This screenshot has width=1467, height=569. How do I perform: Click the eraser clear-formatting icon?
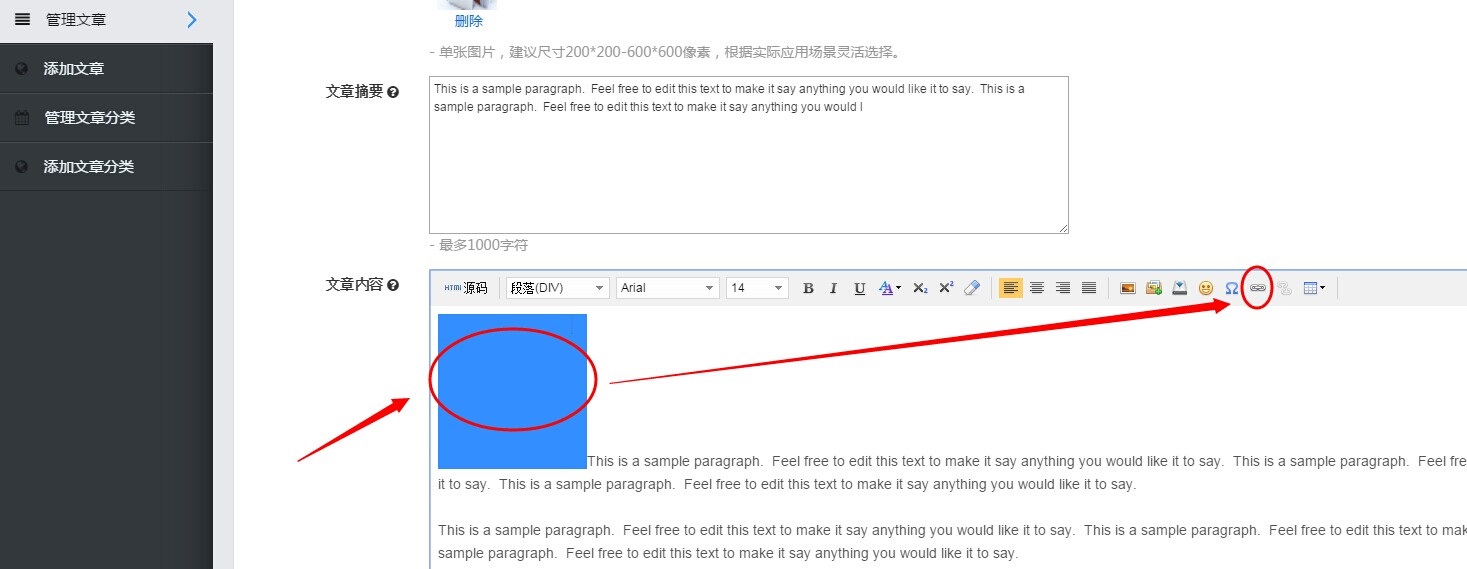972,288
